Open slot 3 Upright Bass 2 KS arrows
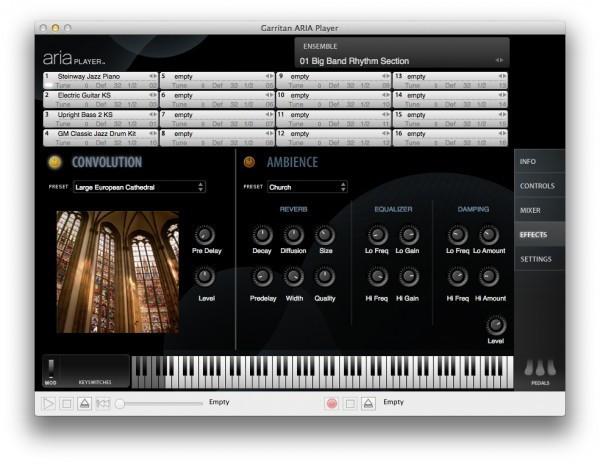The height and width of the screenshot is (464, 600). coord(153,114)
